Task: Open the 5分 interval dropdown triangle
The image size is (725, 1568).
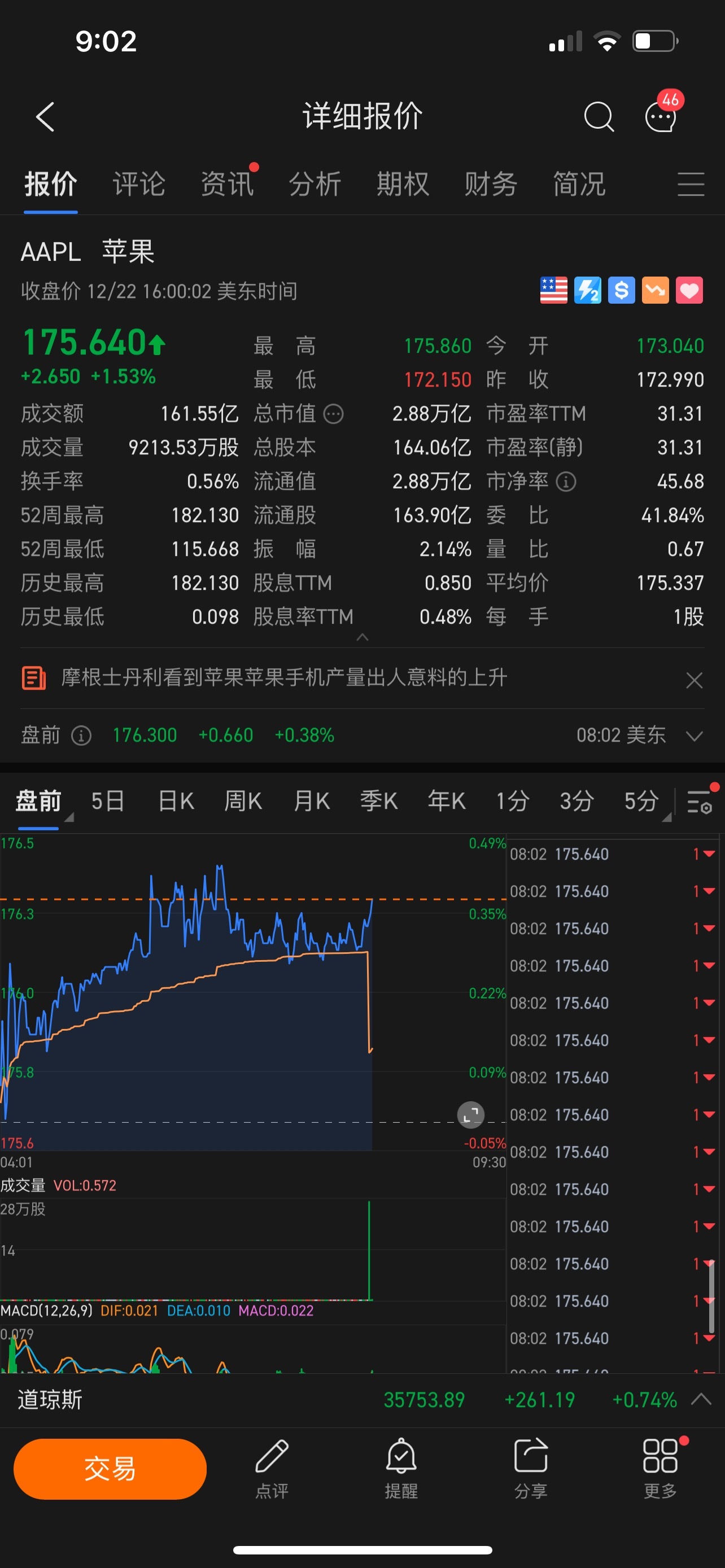Action: [667, 817]
